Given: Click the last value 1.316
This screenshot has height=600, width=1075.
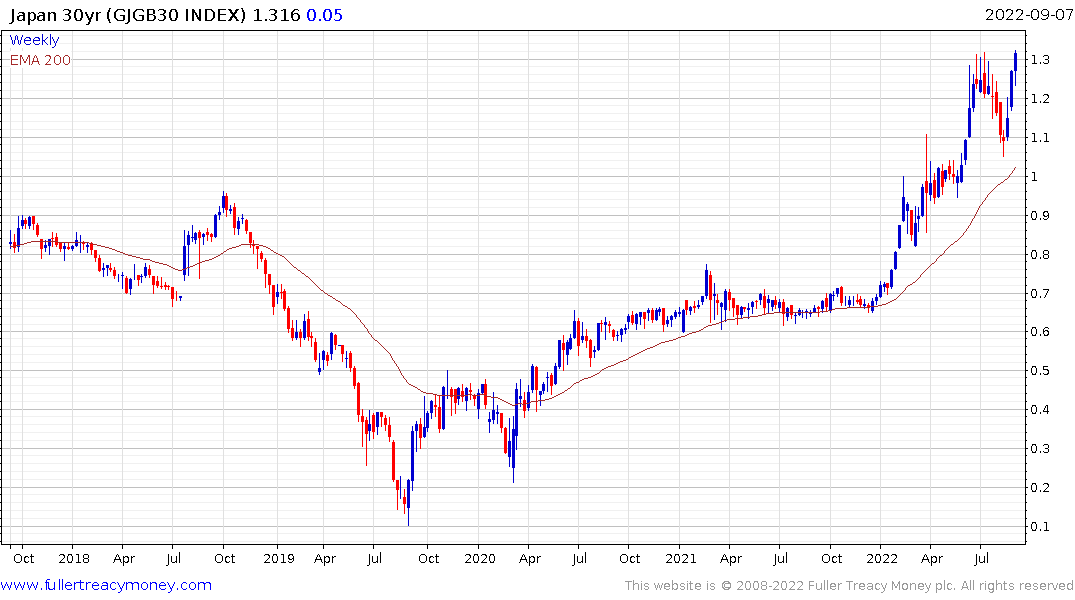Looking at the screenshot, I should (x=276, y=15).
